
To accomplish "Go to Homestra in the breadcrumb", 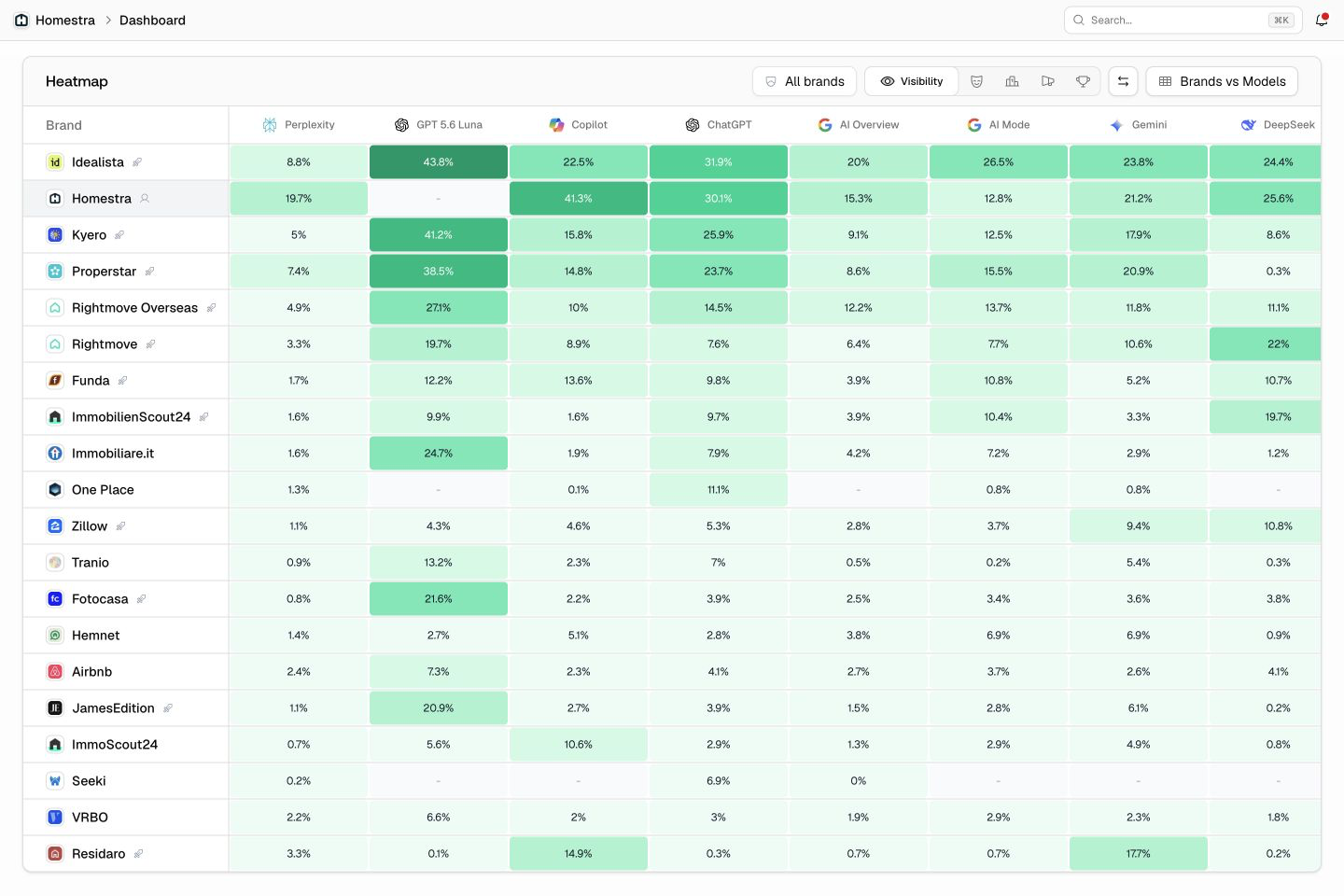I will (x=65, y=20).
